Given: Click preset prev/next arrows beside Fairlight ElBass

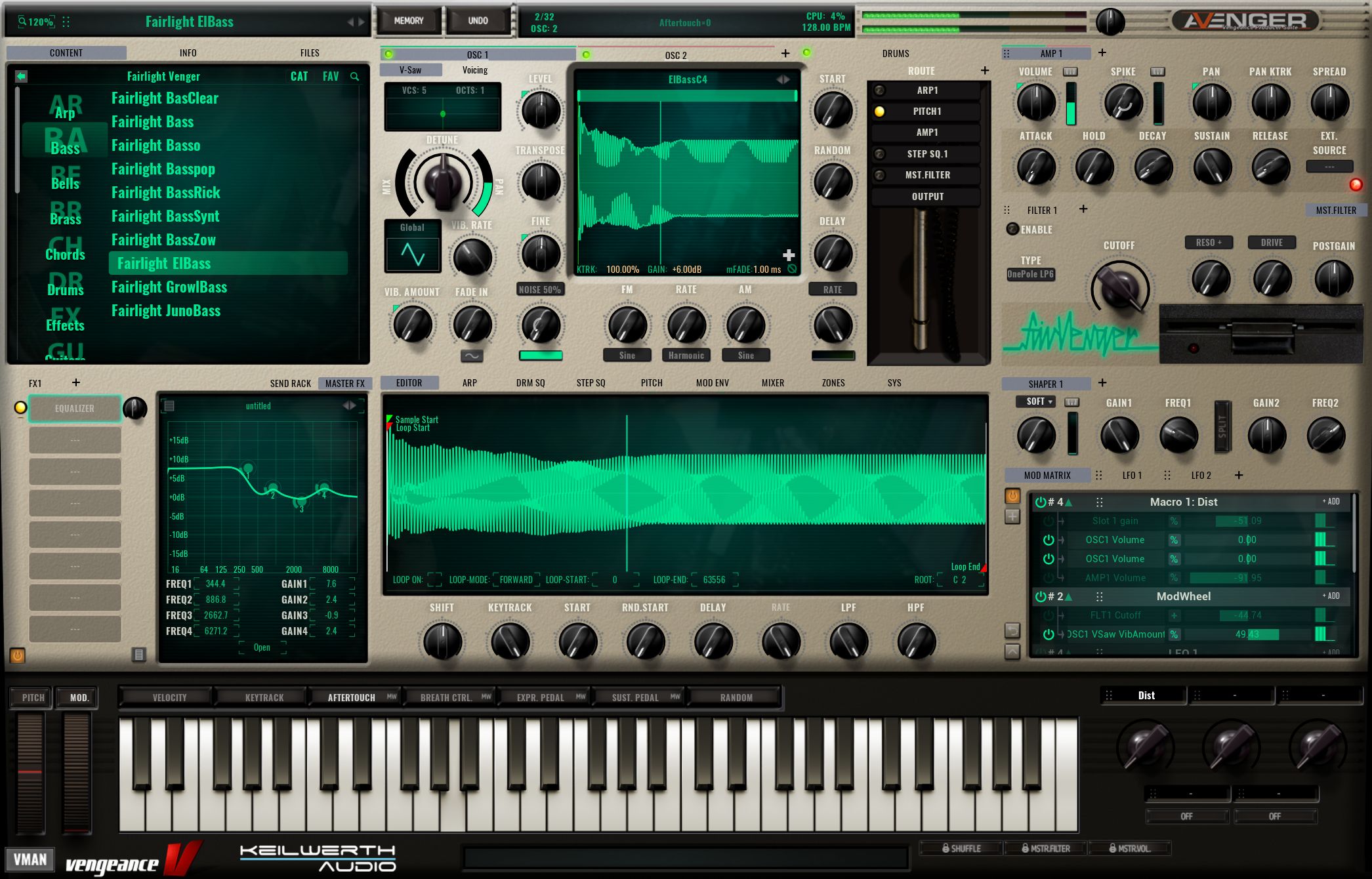Looking at the screenshot, I should 356,22.
